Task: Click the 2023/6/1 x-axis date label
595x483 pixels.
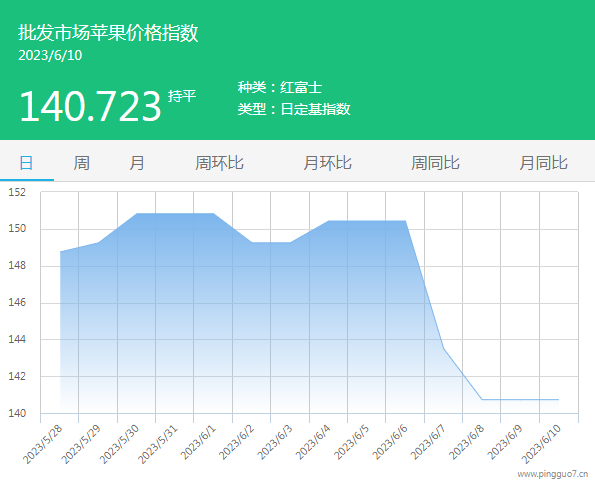Action: point(198,442)
